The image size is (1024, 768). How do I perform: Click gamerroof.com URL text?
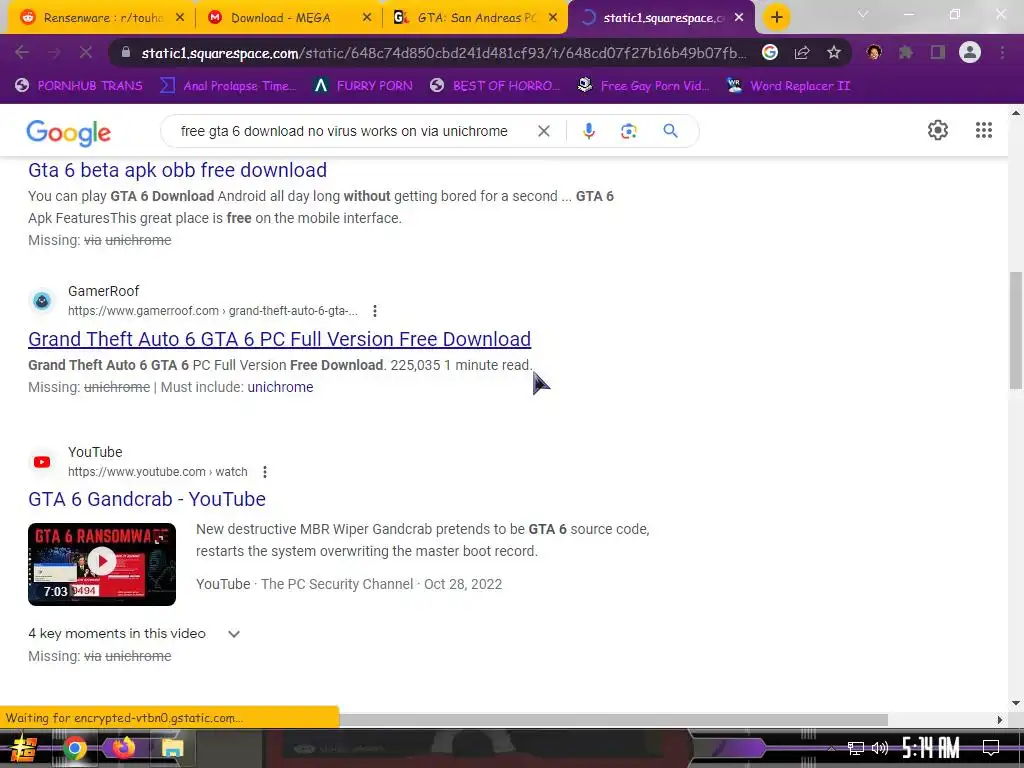(x=213, y=311)
